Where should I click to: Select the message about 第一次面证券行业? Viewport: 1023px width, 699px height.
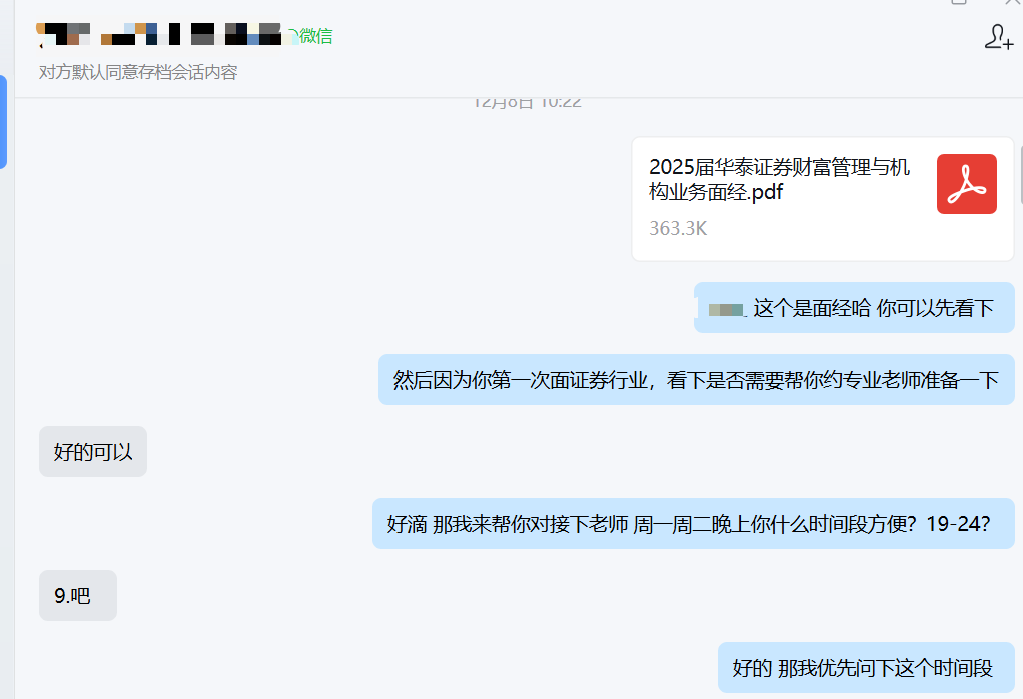pos(696,380)
